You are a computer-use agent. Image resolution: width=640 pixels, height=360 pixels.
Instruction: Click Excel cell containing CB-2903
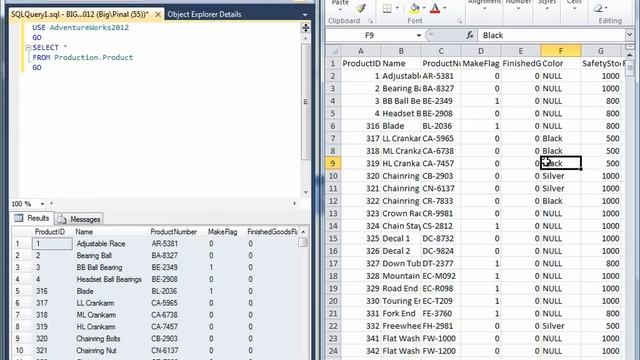441,176
